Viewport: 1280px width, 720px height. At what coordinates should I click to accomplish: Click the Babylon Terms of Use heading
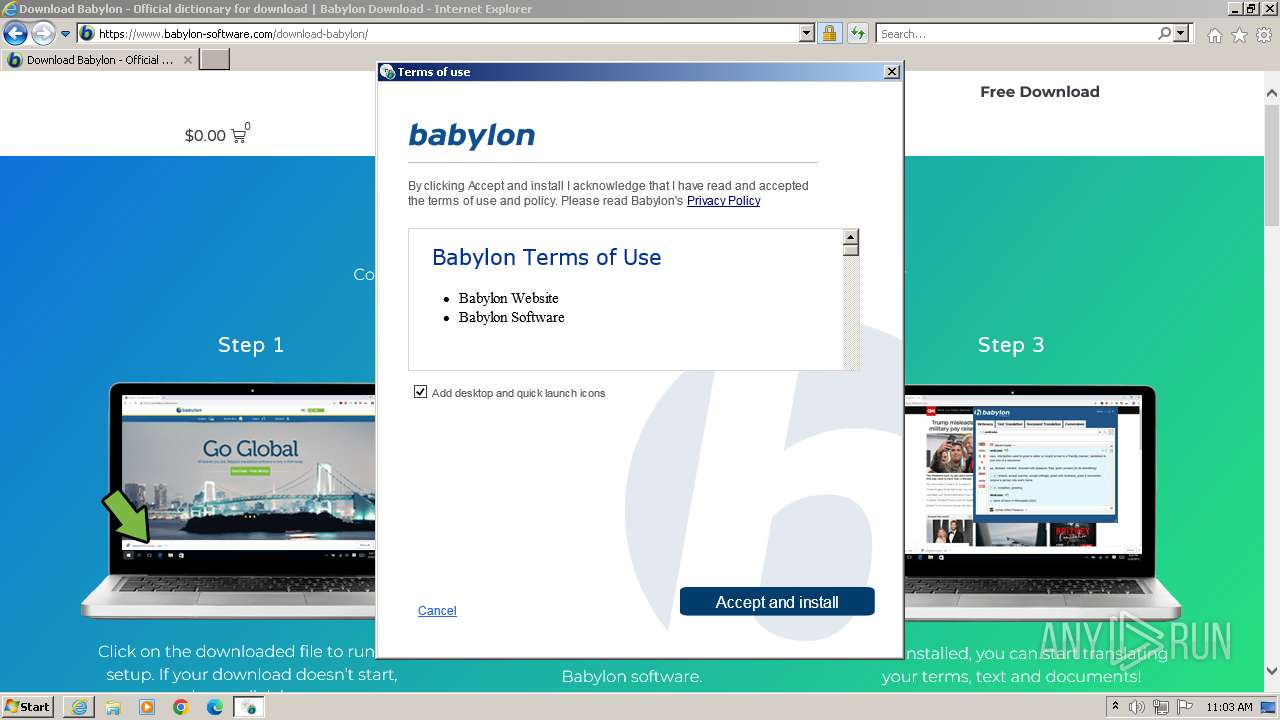click(x=546, y=257)
